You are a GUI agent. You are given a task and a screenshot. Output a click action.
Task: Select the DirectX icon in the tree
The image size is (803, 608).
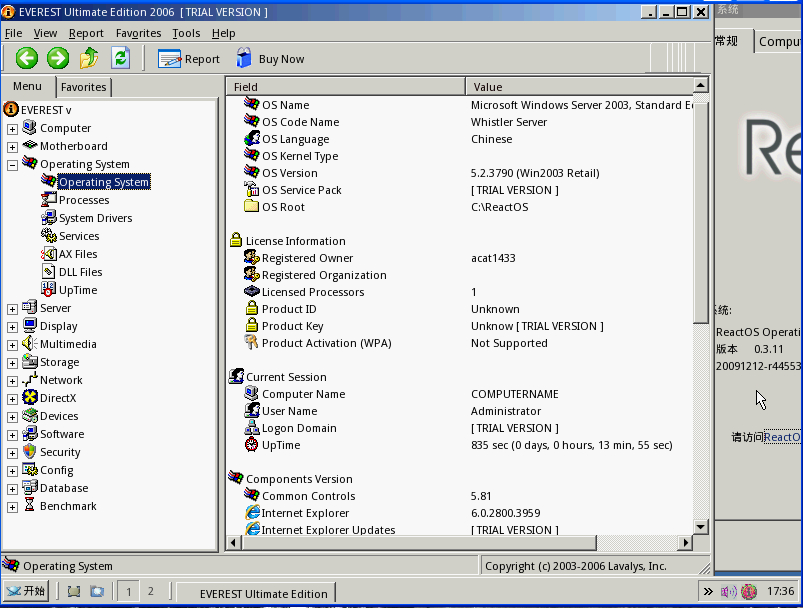(30, 397)
